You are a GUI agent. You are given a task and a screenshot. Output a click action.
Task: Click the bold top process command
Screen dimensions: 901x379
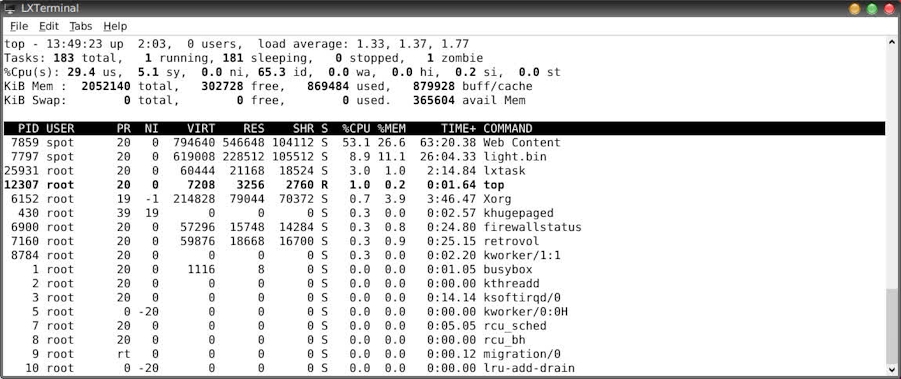click(494, 185)
